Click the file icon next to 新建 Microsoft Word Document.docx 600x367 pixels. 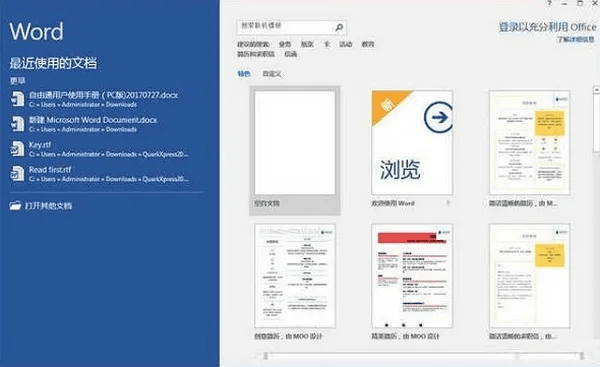point(17,124)
